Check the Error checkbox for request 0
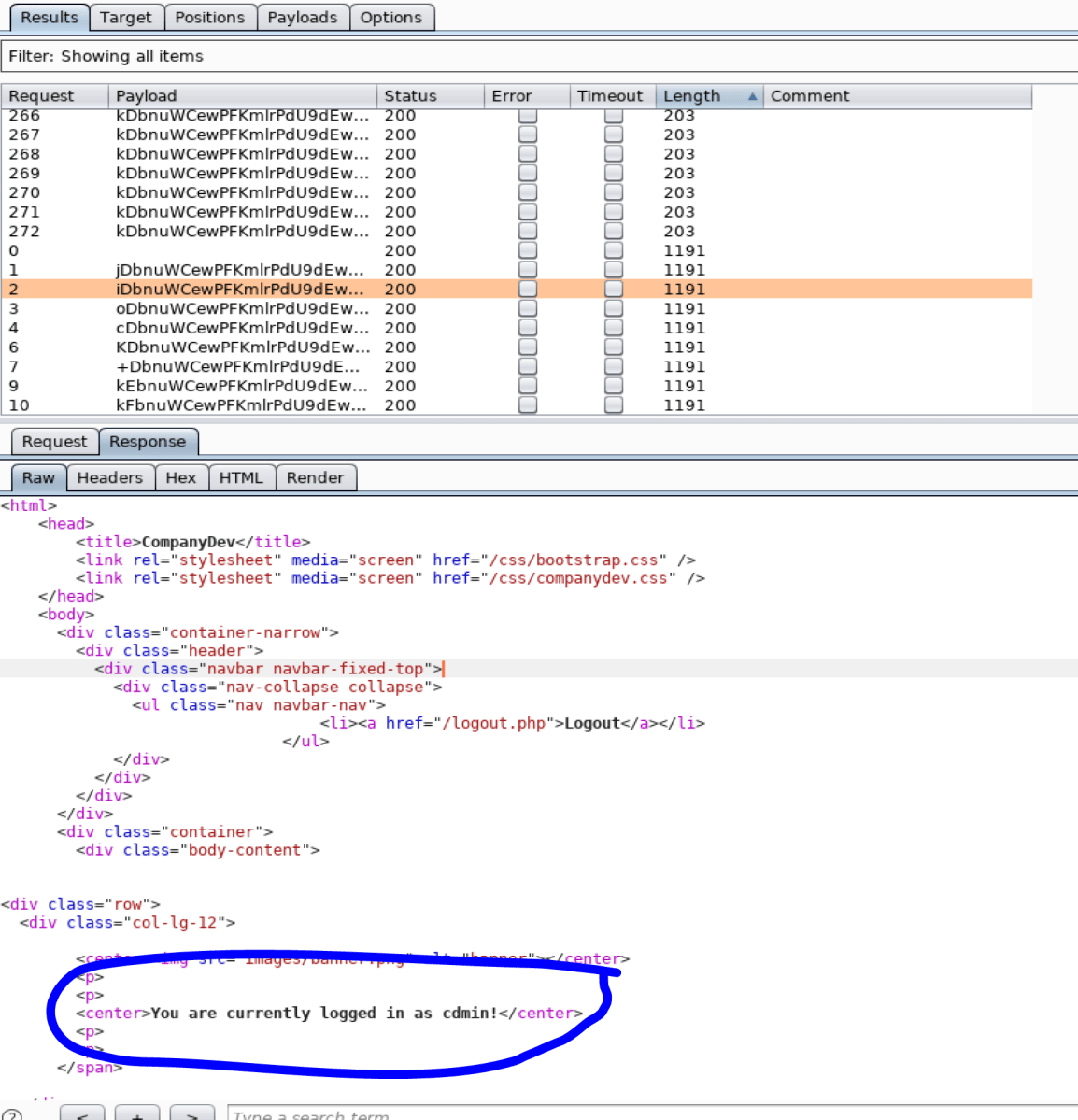Viewport: 1078px width, 1120px height. [528, 249]
